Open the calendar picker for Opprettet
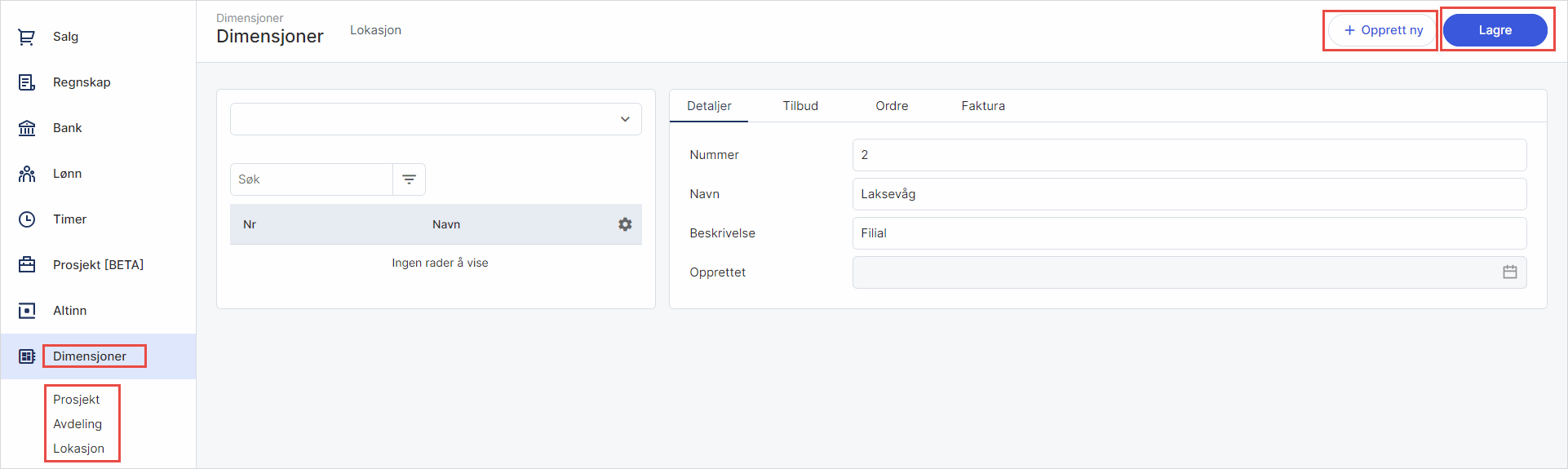 pos(1509,272)
